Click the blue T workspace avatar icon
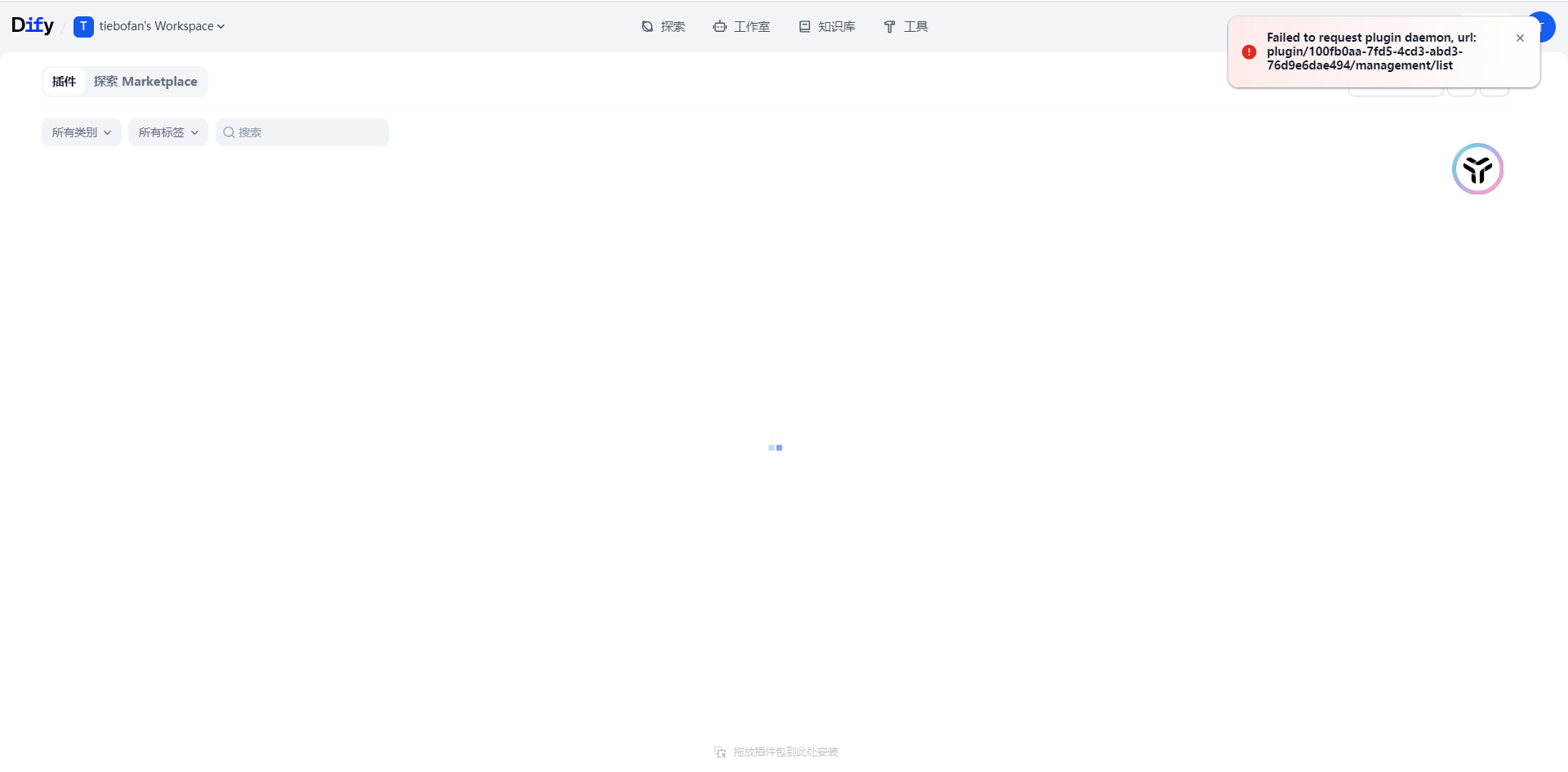The width and height of the screenshot is (1568, 772). (83, 27)
